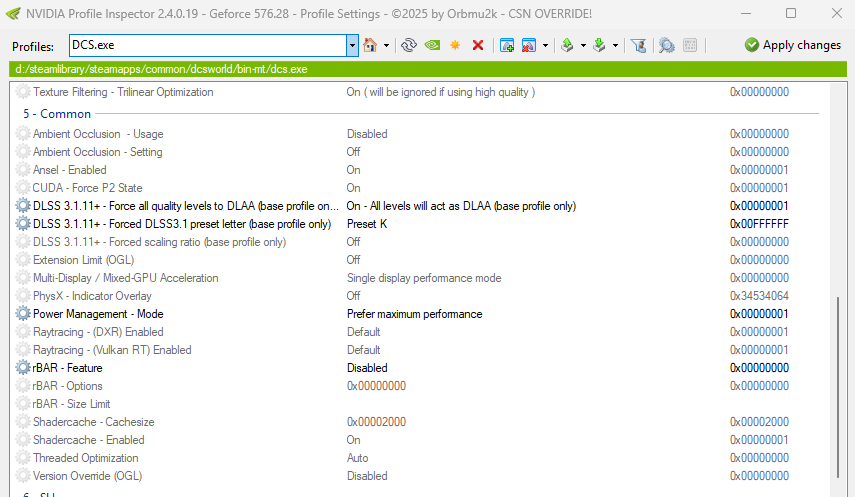Click gear icon for DLSS Force all quality levels
This screenshot has height=497, width=855.
click(23, 206)
